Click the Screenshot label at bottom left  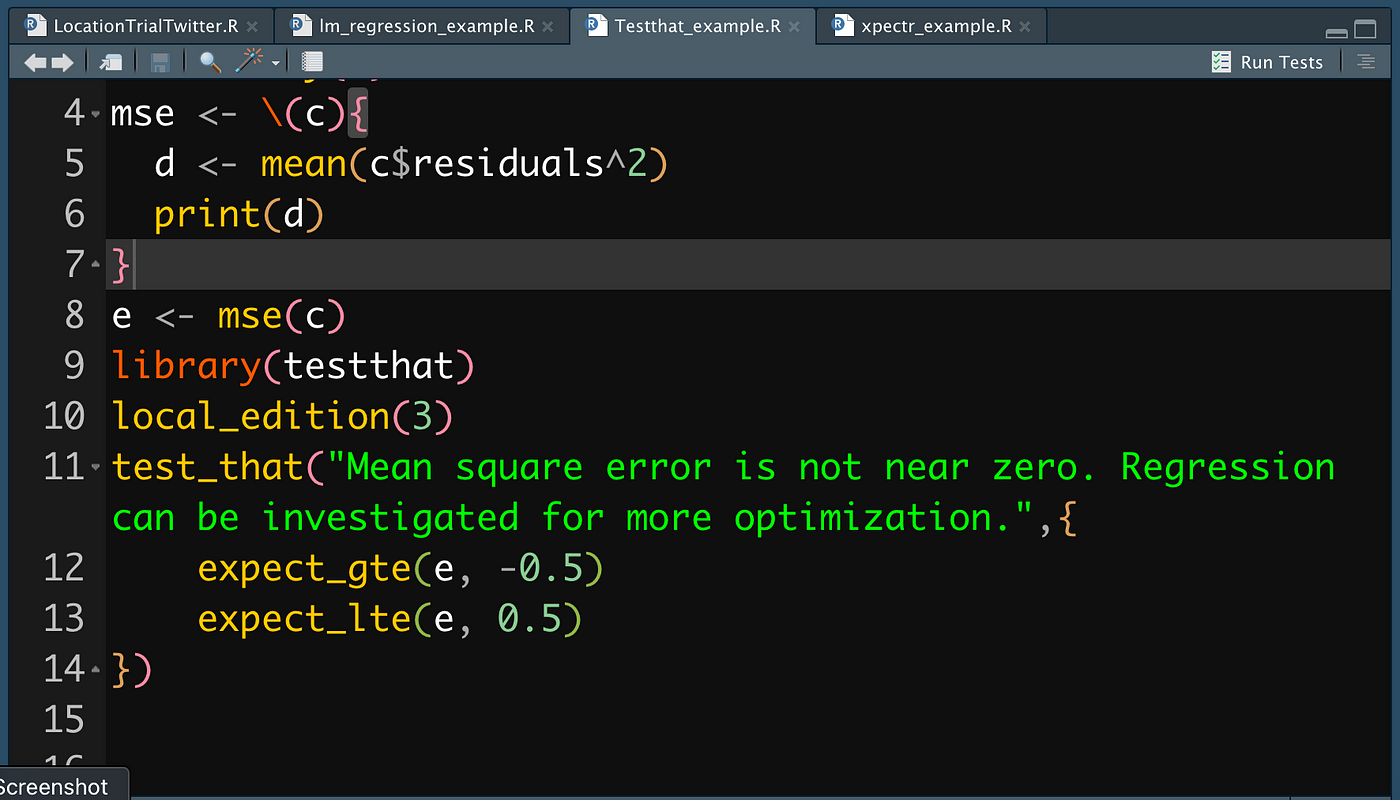click(54, 787)
